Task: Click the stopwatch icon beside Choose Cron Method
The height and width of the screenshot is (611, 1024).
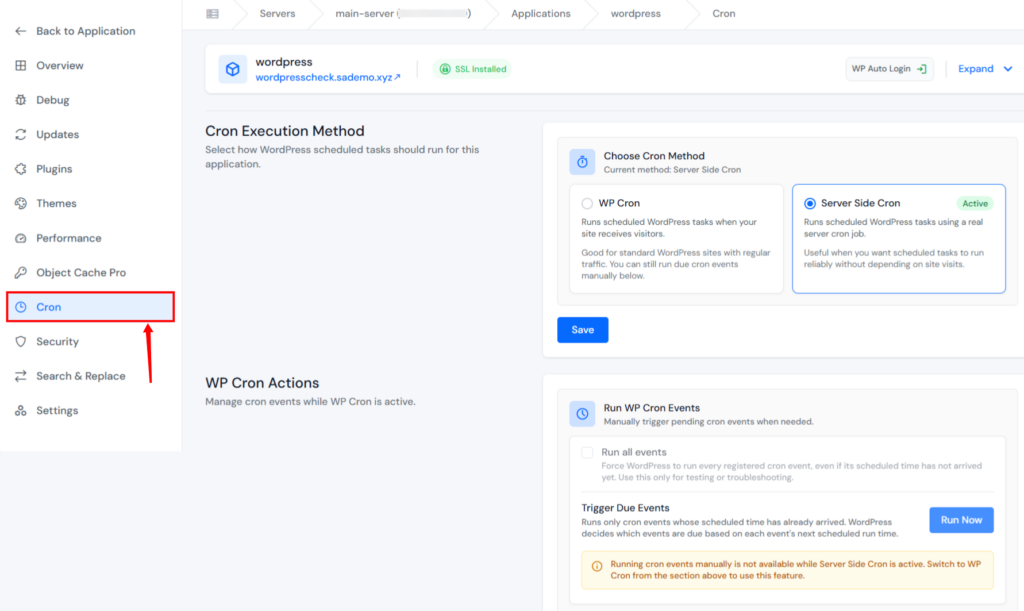Action: coord(582,162)
